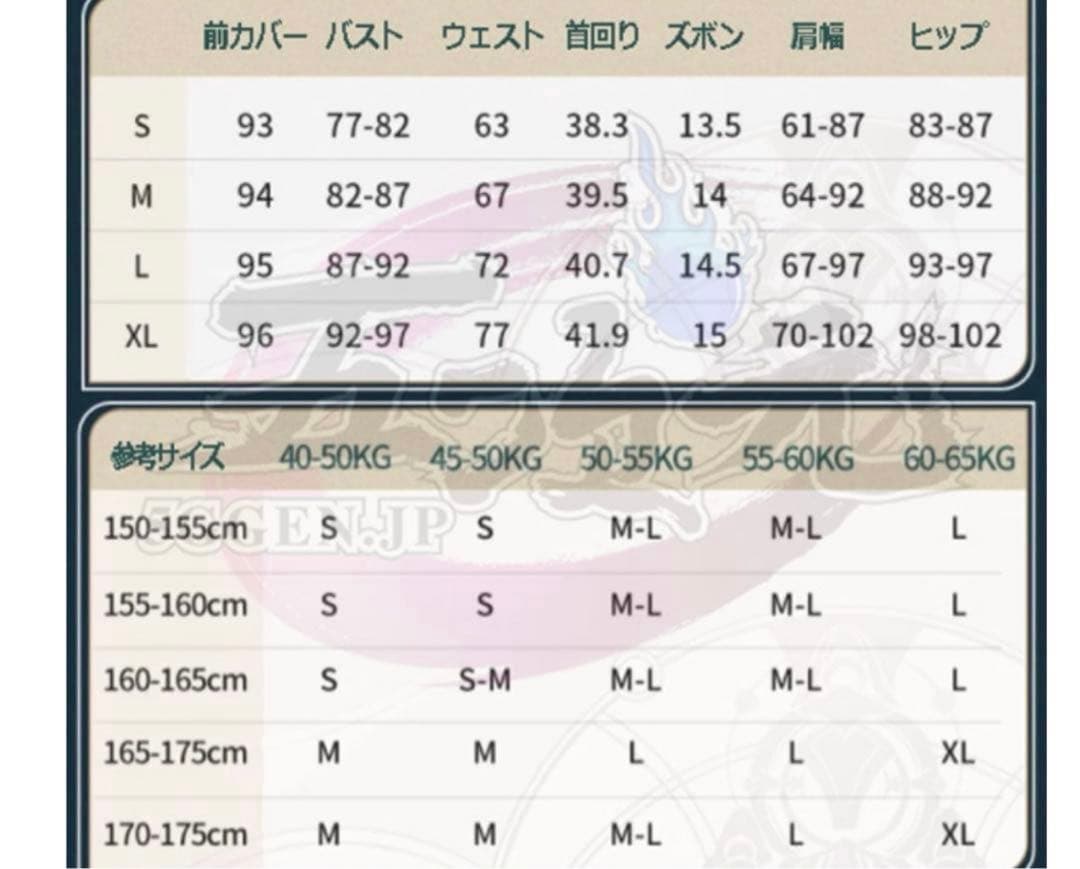1080x869 pixels.
Task: Select the XL row label in top table
Action: point(142,336)
